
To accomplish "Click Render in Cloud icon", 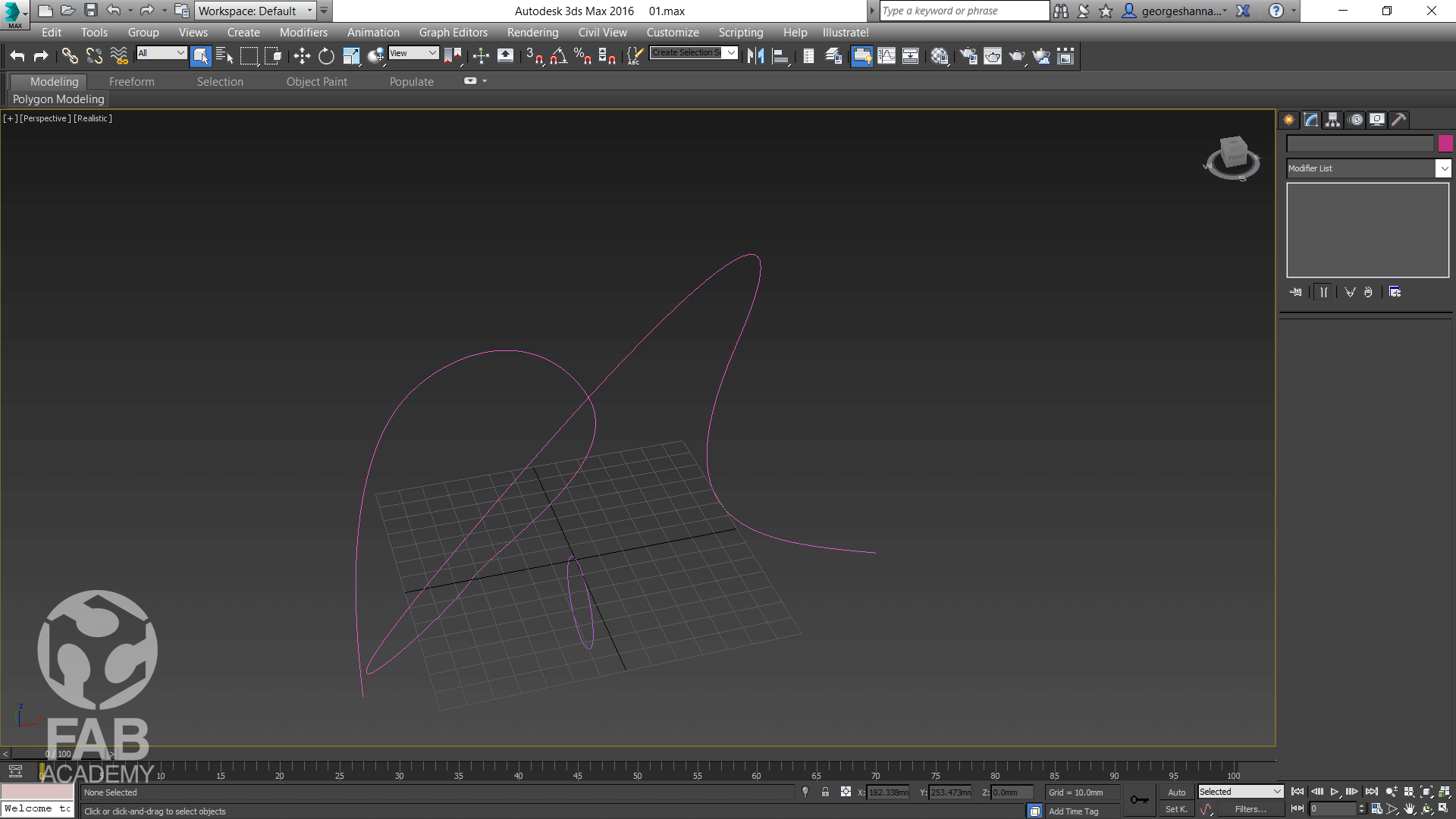I will pos(1042,55).
